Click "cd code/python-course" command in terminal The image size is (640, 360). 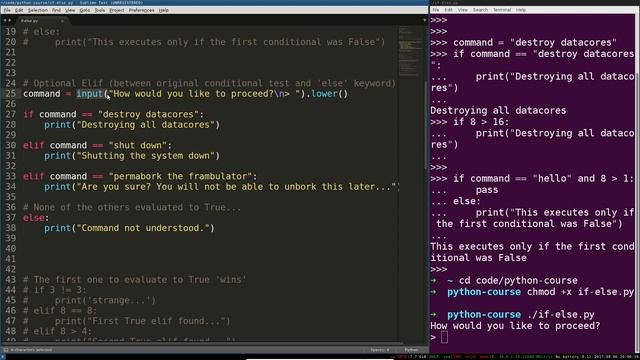point(518,280)
